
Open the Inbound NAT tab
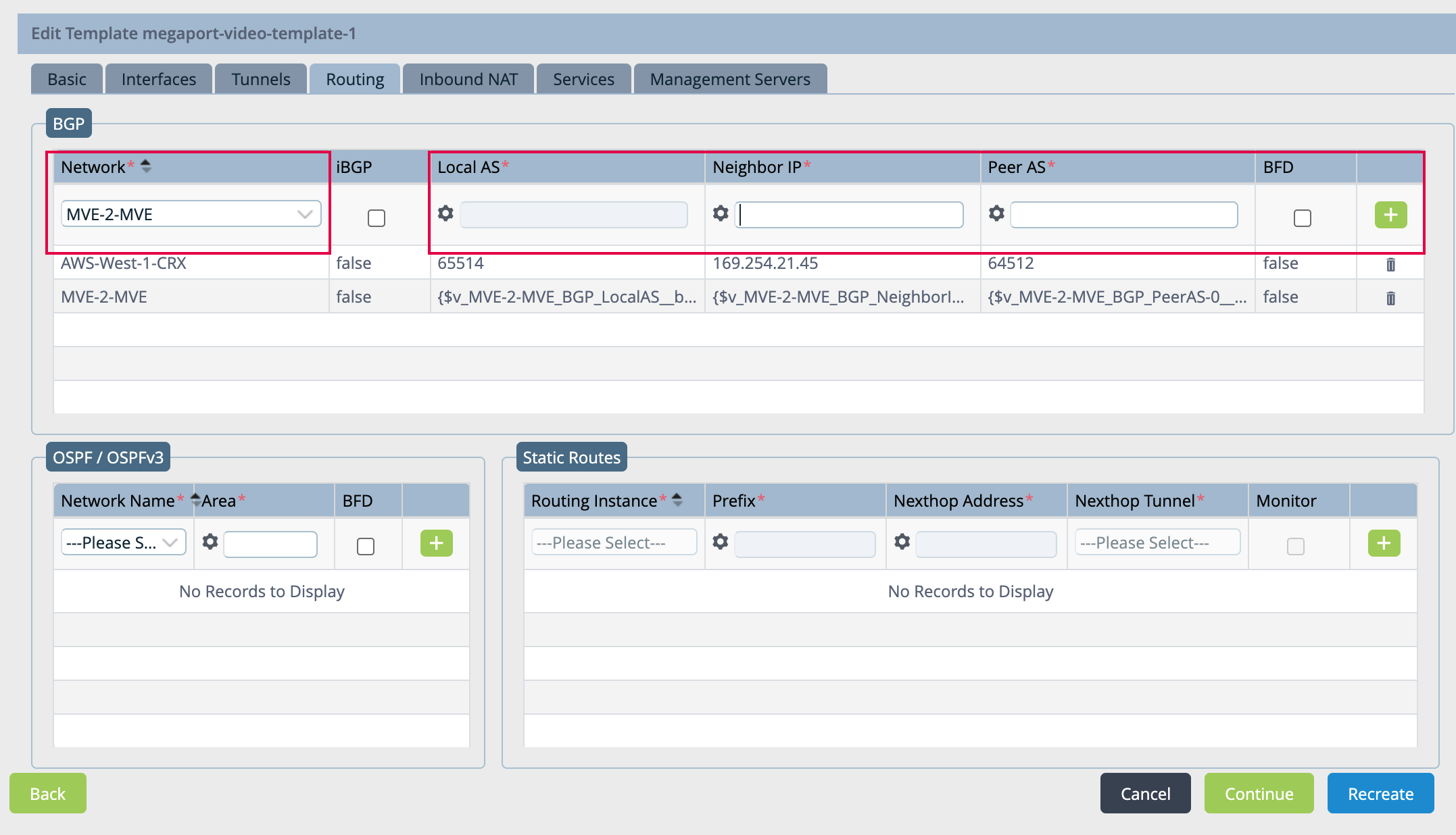click(468, 78)
